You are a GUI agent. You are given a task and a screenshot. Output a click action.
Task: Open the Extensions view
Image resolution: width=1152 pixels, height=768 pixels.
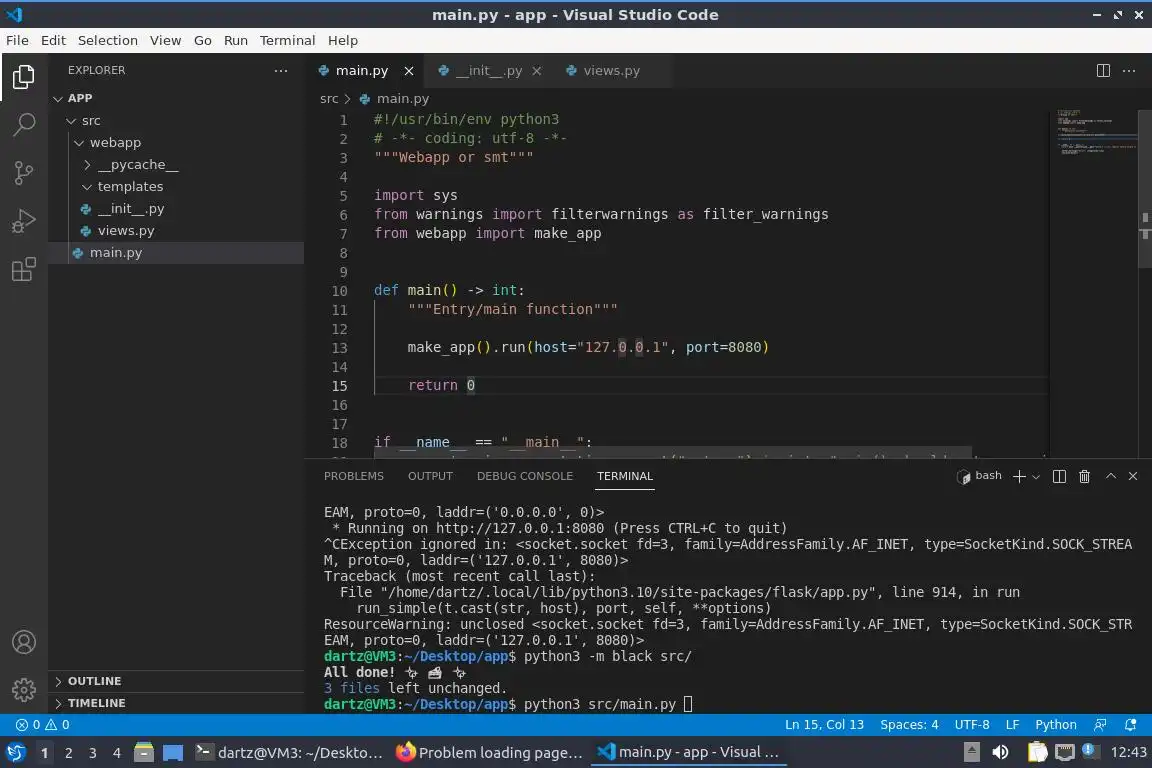pyautogui.click(x=24, y=269)
